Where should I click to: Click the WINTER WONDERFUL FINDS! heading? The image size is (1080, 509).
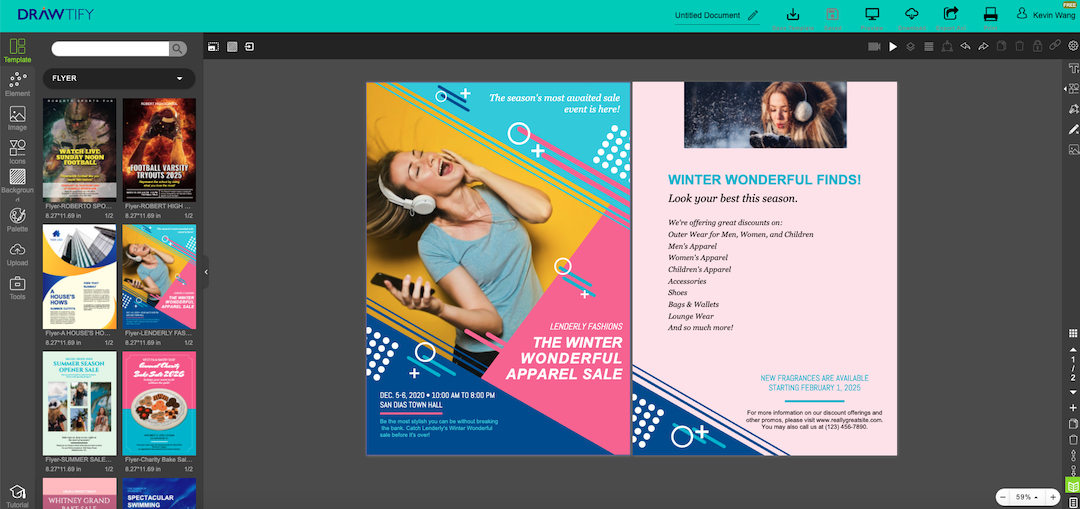765,180
